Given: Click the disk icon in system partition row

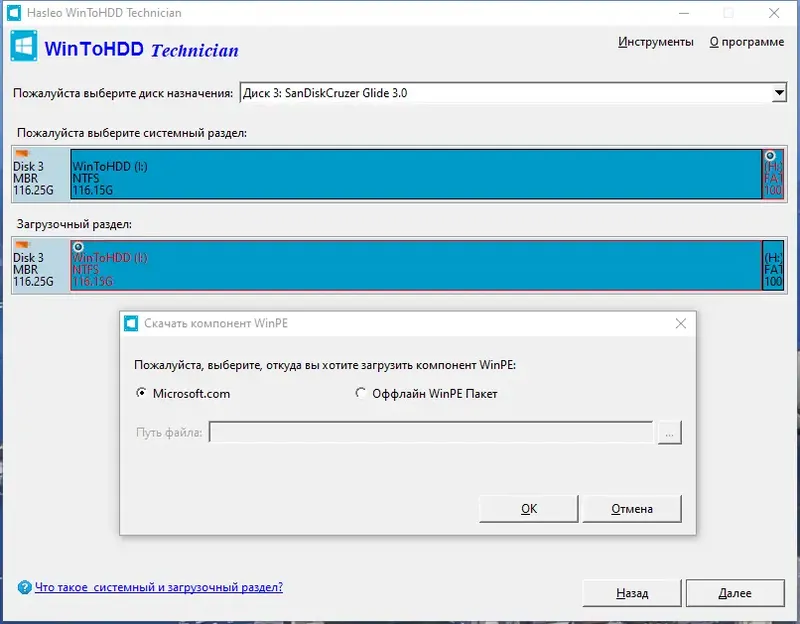Looking at the screenshot, I should click(x=22, y=153).
